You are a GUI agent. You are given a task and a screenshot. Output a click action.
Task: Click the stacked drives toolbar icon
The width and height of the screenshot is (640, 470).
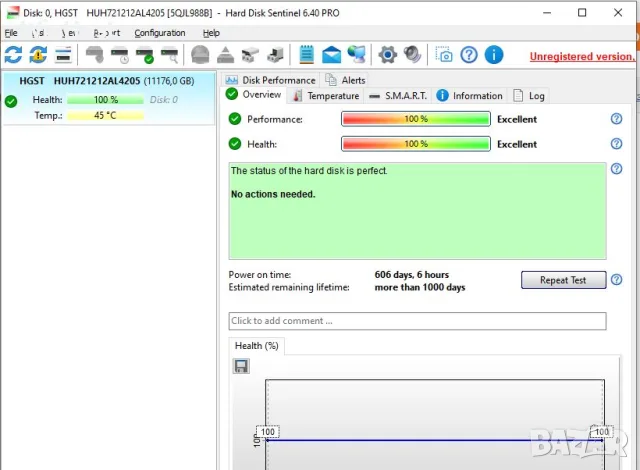click(250, 55)
